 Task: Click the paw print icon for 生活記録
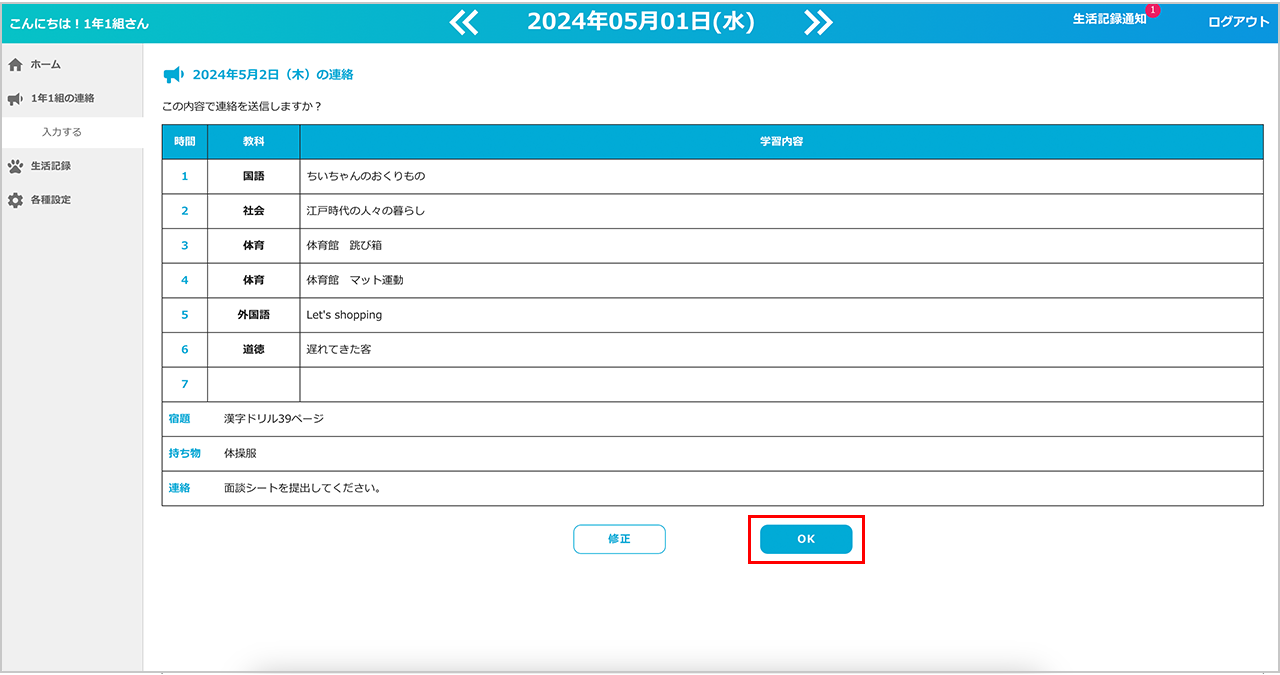click(15, 167)
